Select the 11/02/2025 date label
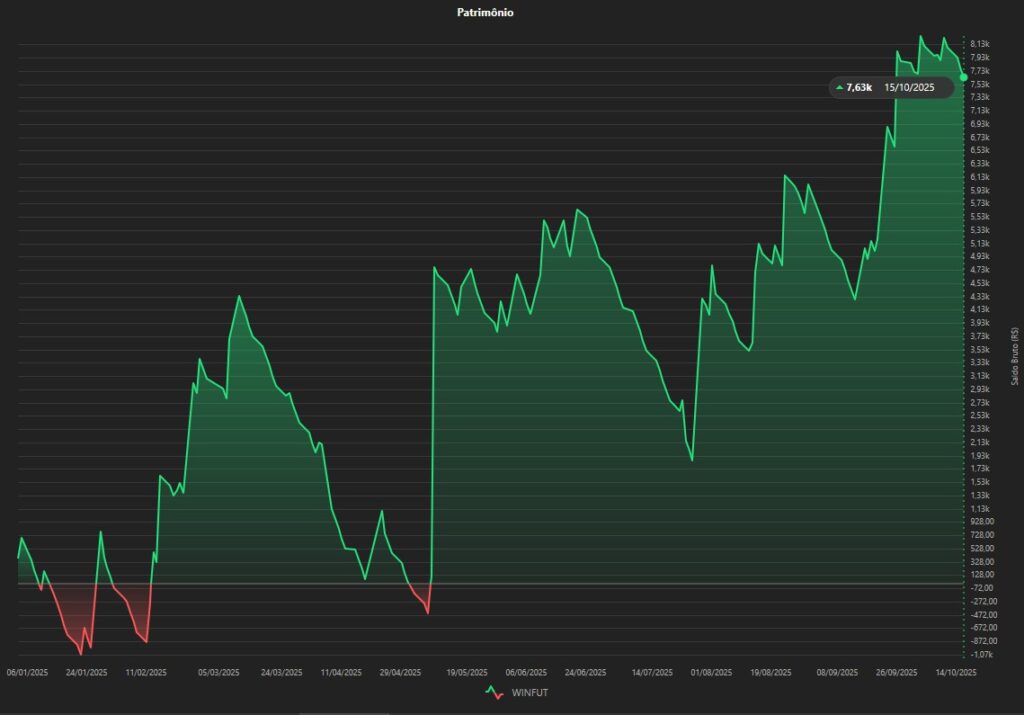The width and height of the screenshot is (1024, 715). click(x=146, y=673)
